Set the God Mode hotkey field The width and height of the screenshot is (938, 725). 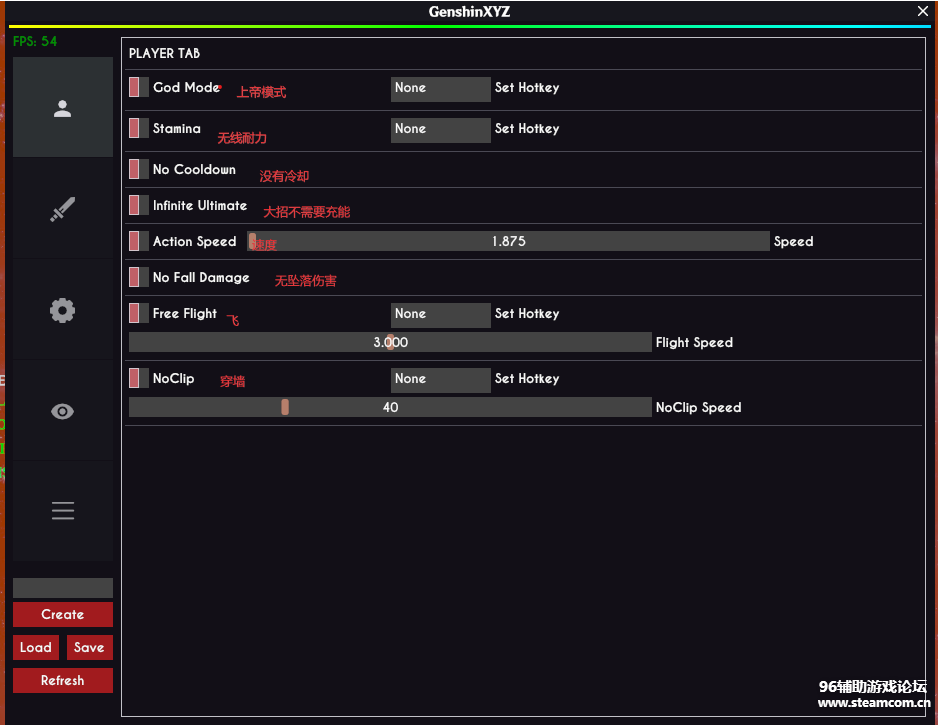coord(441,89)
